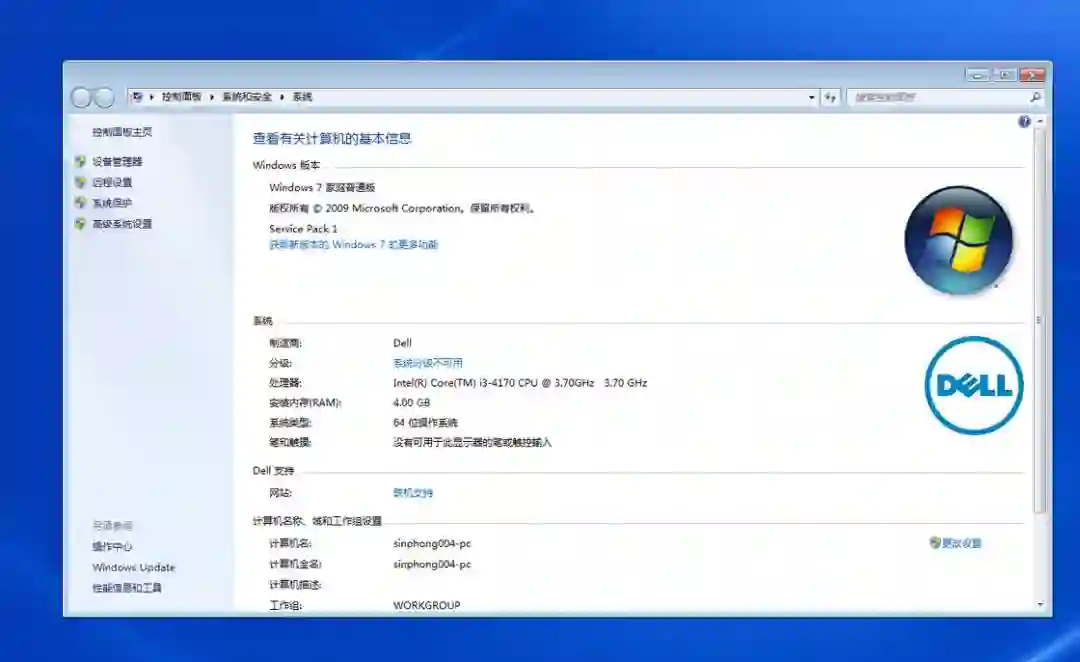Image resolution: width=1080 pixels, height=662 pixels.
Task: Click shield icon next to 设备管理器
Action: [x=81, y=161]
